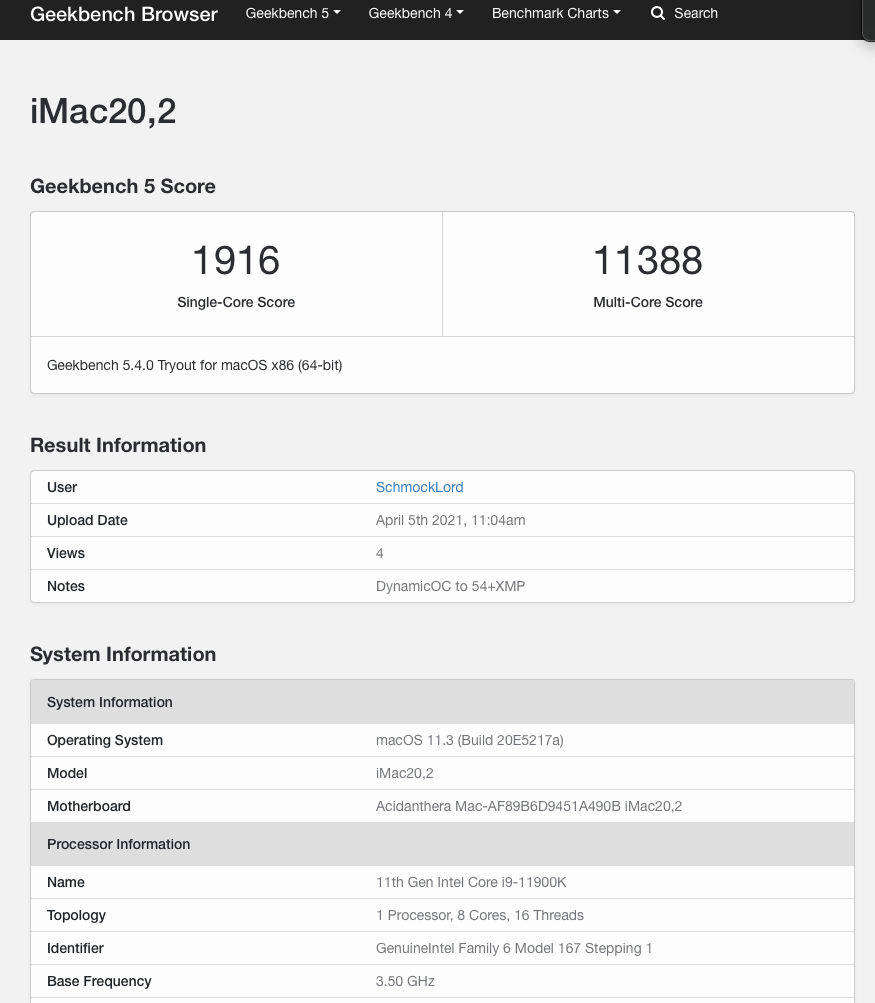
Task: Click the Single-Core Score label
Action: [x=236, y=302]
